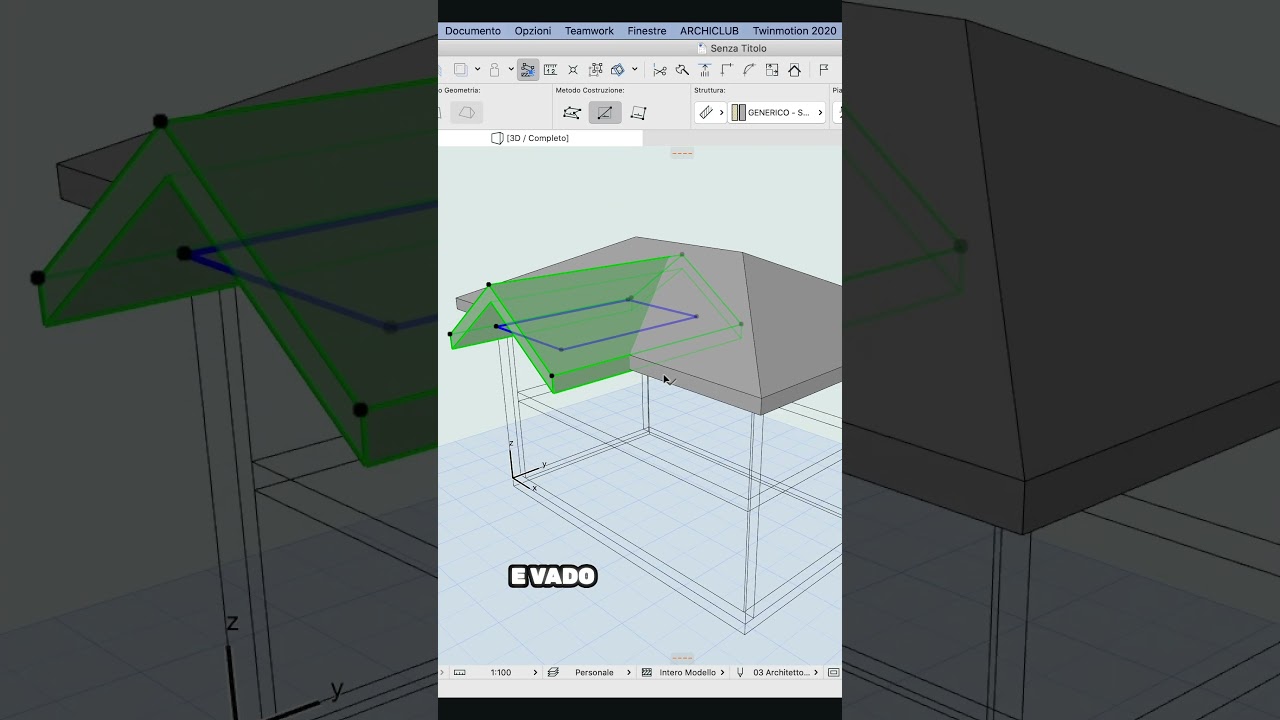Screen dimensions: 1280x720
Task: Click the resize frame icon in toolbar
Action: click(x=772, y=70)
